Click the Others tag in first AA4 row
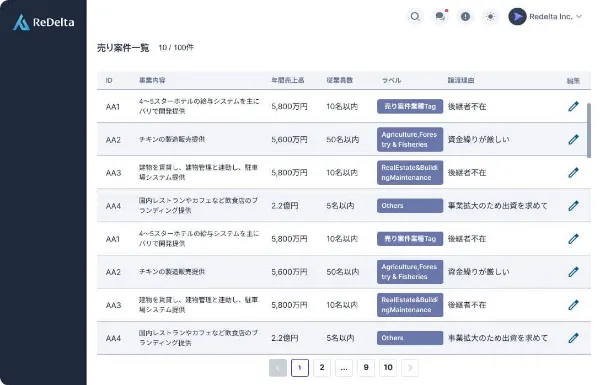 (x=410, y=206)
